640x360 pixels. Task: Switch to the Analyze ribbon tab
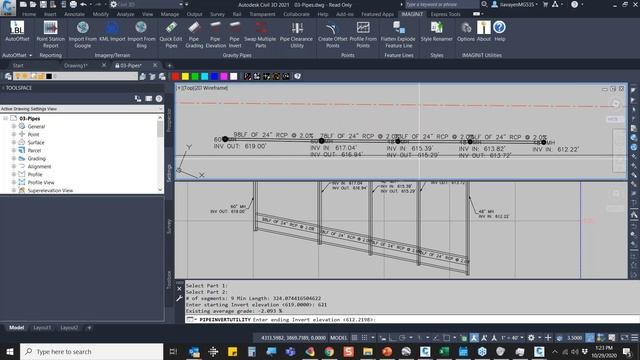[125, 14]
